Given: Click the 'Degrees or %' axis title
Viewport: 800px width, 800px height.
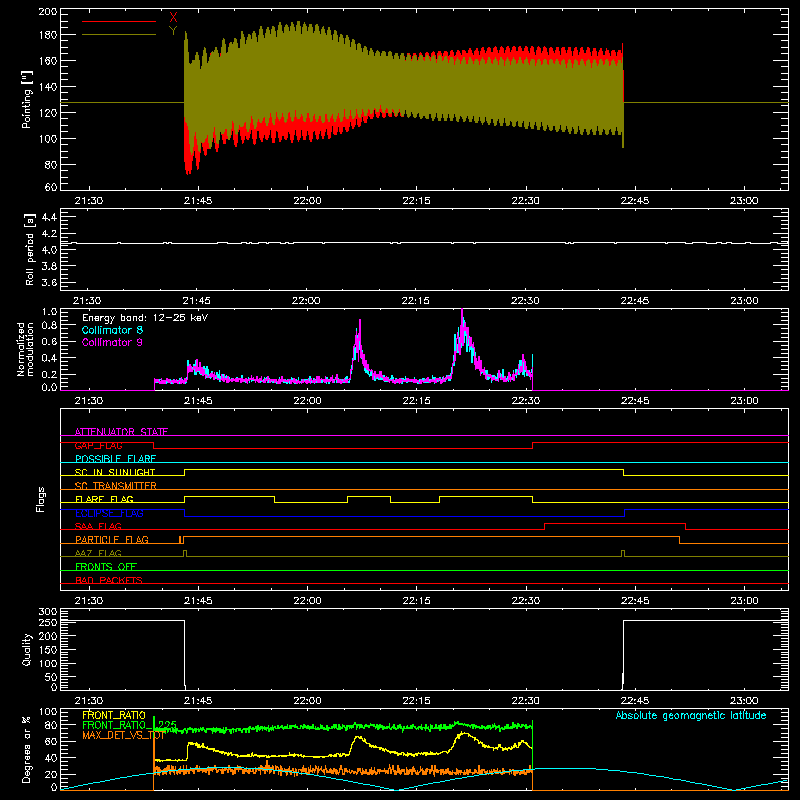Looking at the screenshot, I should 26,749.
